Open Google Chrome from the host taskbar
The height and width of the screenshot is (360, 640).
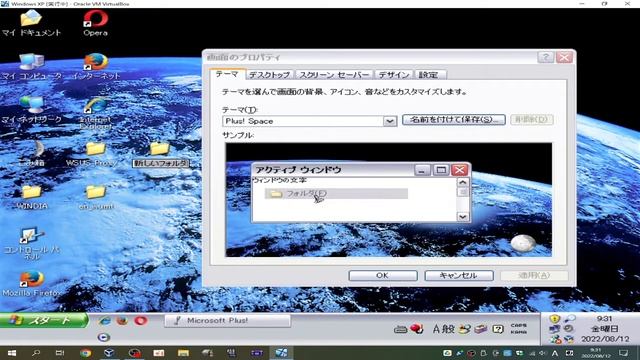(85, 353)
